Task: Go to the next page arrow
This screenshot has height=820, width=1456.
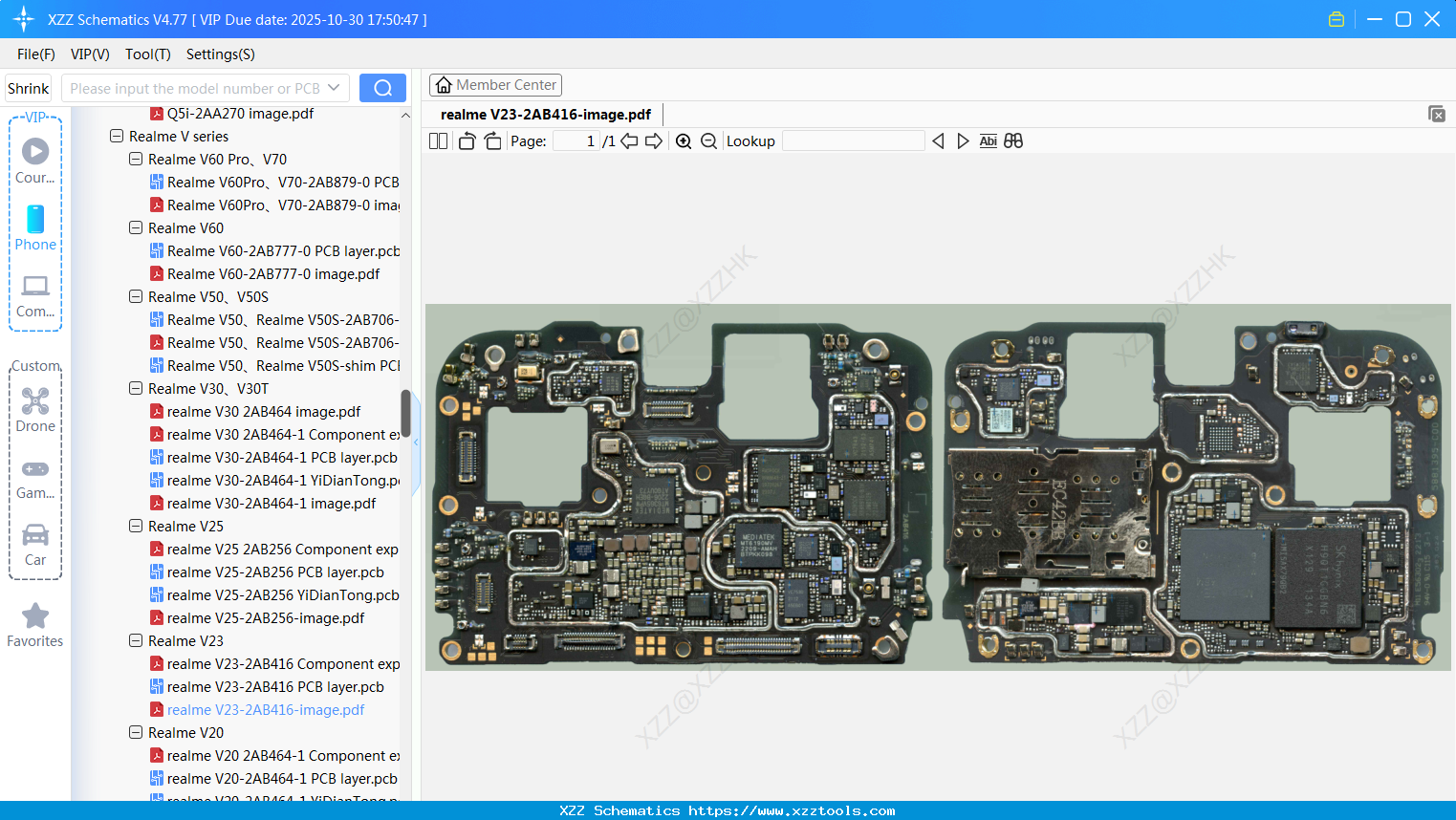Action: point(654,141)
